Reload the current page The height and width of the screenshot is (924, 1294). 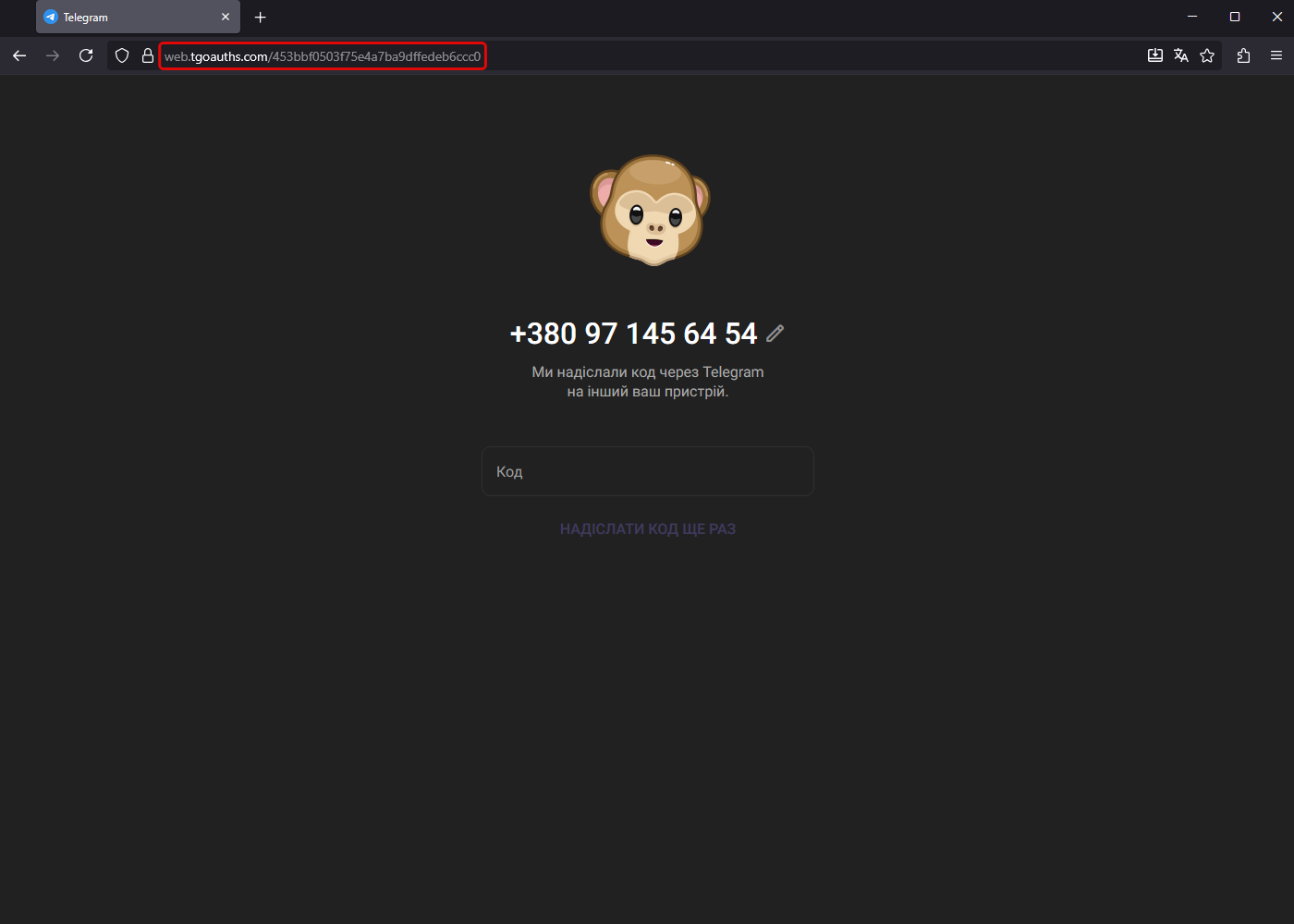(x=86, y=55)
